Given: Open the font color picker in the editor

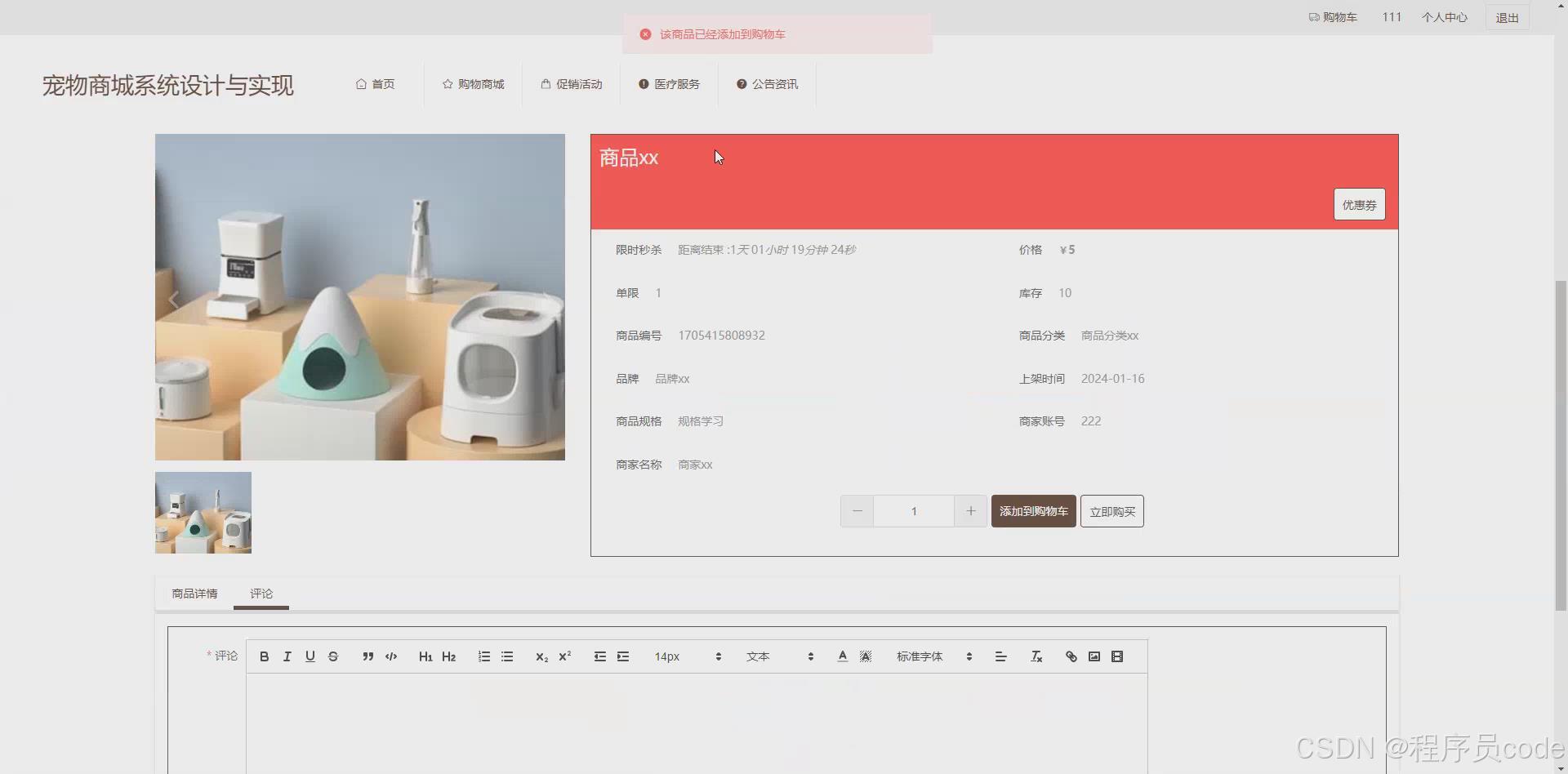Looking at the screenshot, I should [x=842, y=656].
